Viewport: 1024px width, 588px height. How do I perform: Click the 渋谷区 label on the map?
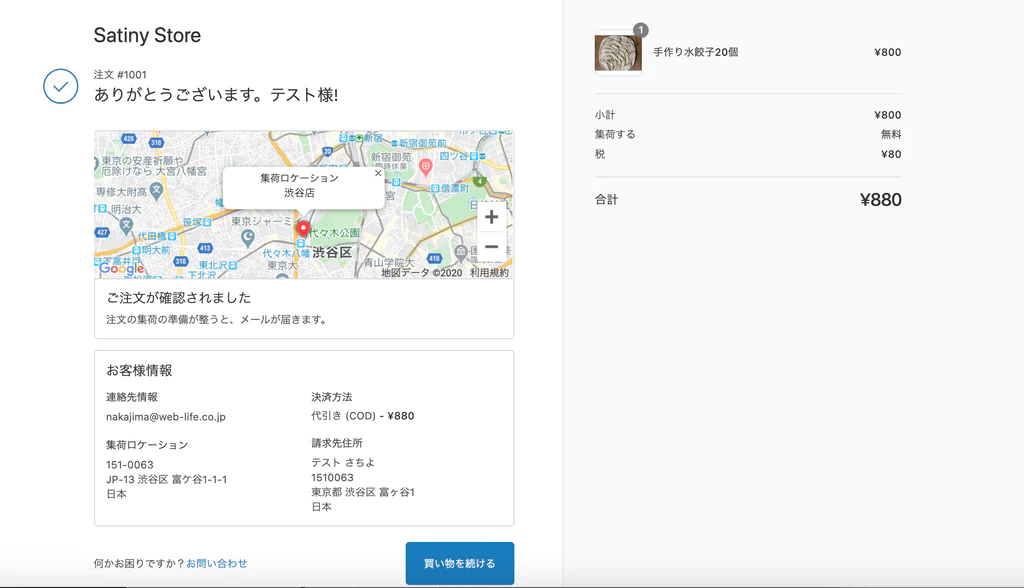point(332,252)
